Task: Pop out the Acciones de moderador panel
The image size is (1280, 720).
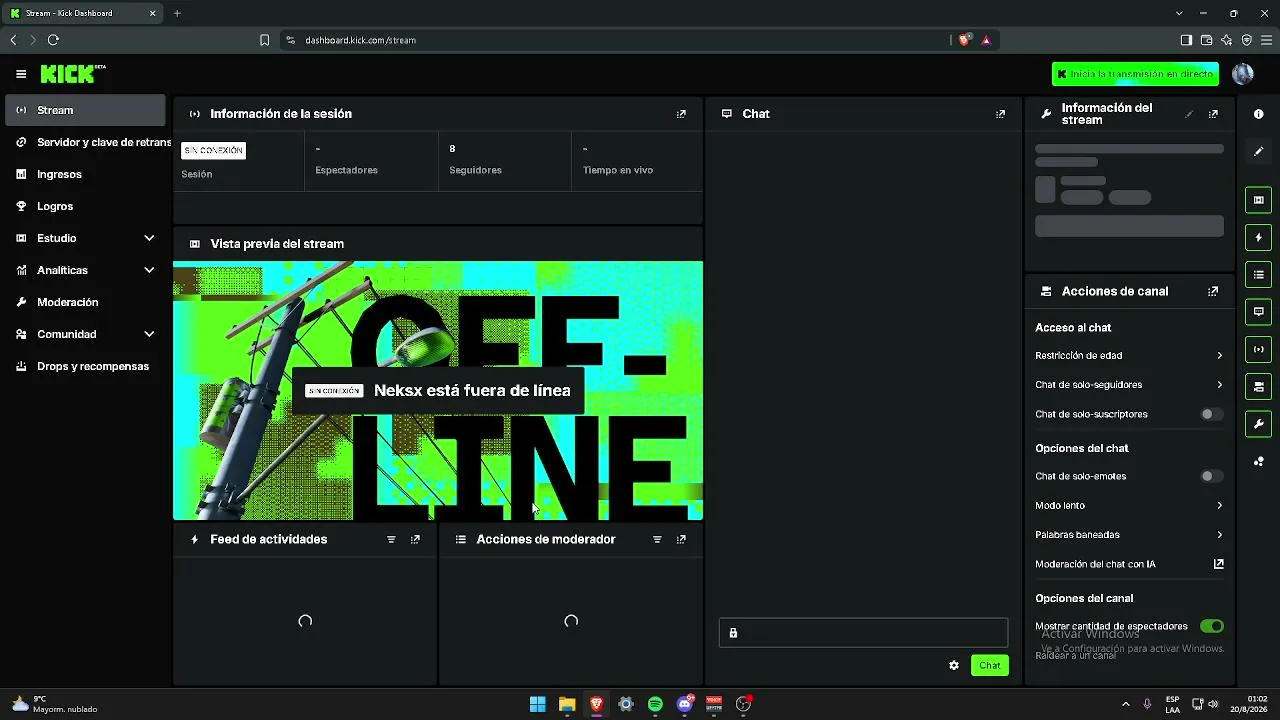Action: point(681,539)
